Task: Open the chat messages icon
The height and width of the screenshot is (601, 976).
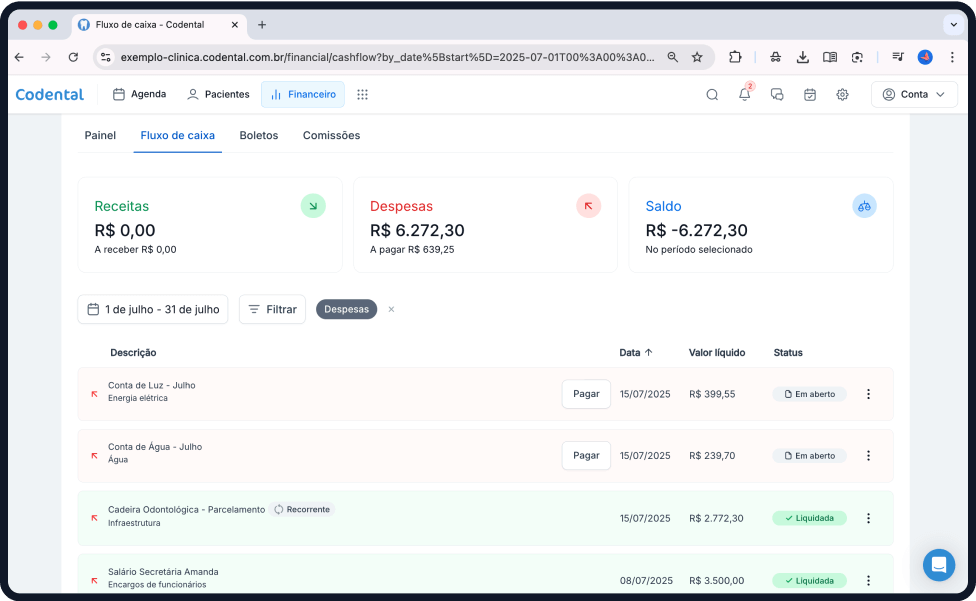Action: click(x=777, y=94)
